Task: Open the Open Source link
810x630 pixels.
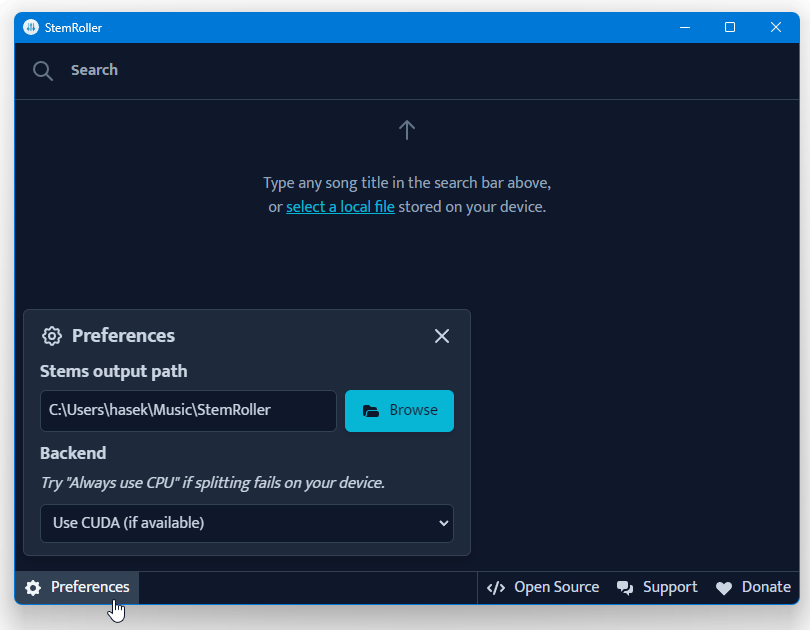Action: click(x=543, y=588)
